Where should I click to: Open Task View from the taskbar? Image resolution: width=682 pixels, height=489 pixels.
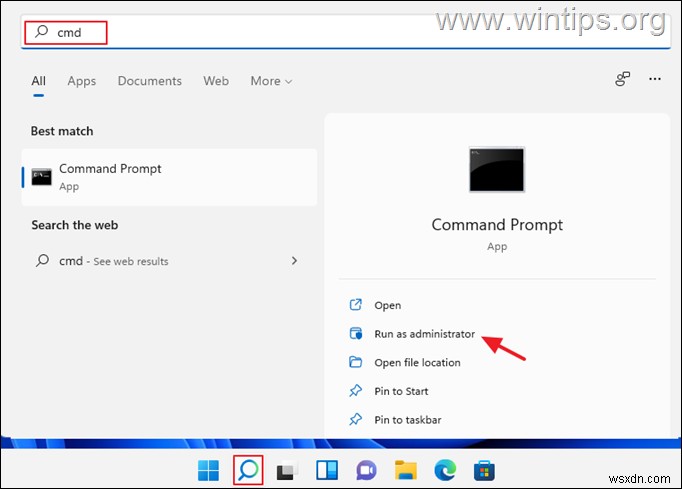(287, 470)
